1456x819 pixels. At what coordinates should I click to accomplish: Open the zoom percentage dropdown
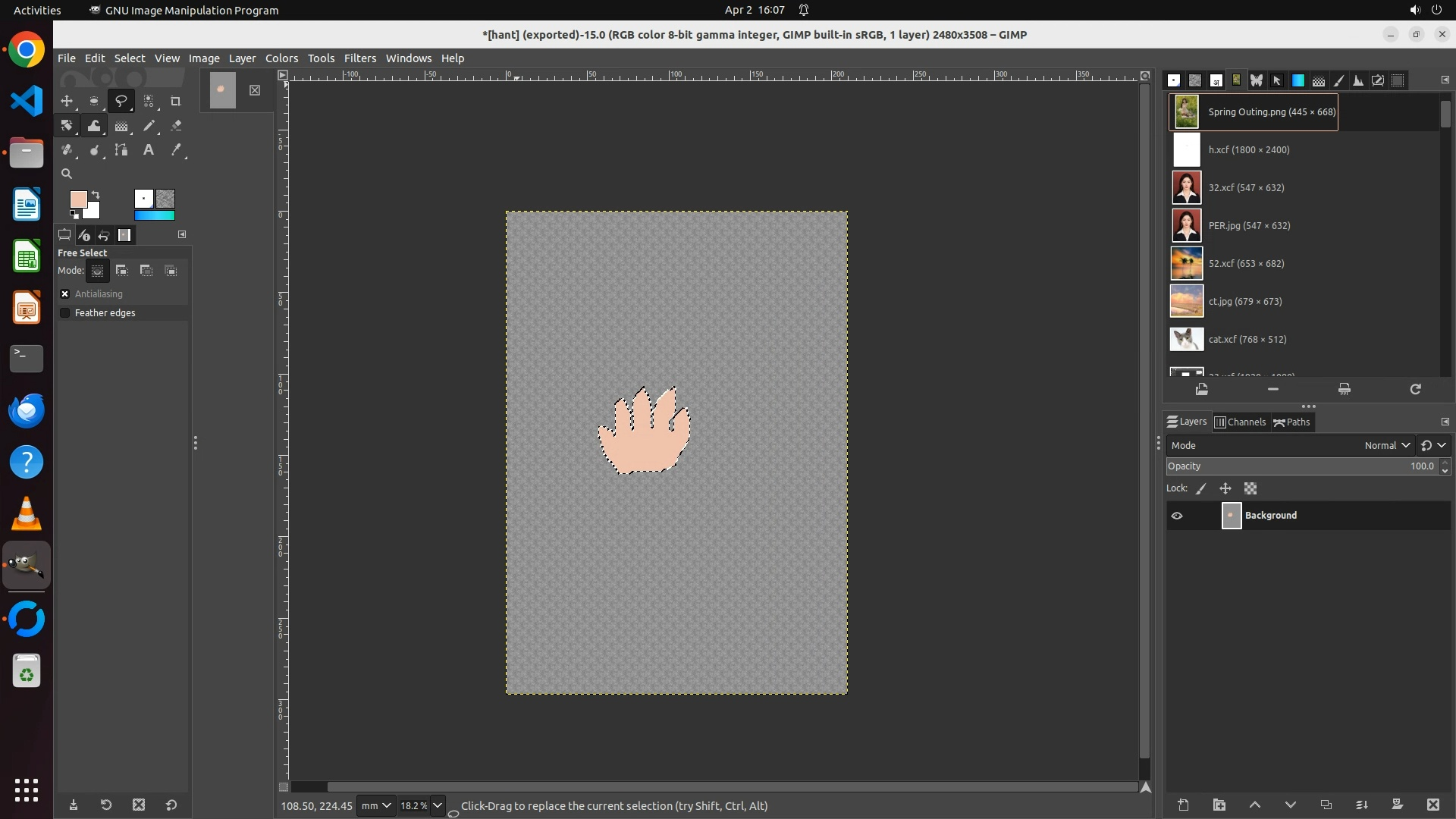pos(438,806)
